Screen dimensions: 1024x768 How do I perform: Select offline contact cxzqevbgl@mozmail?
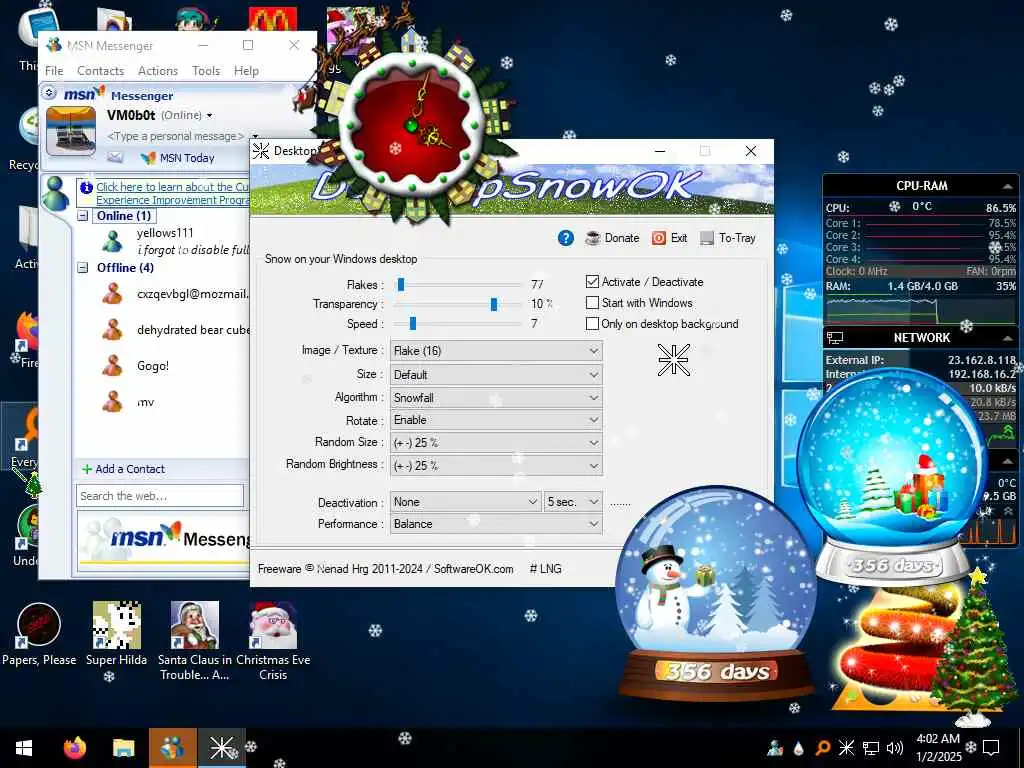click(193, 294)
